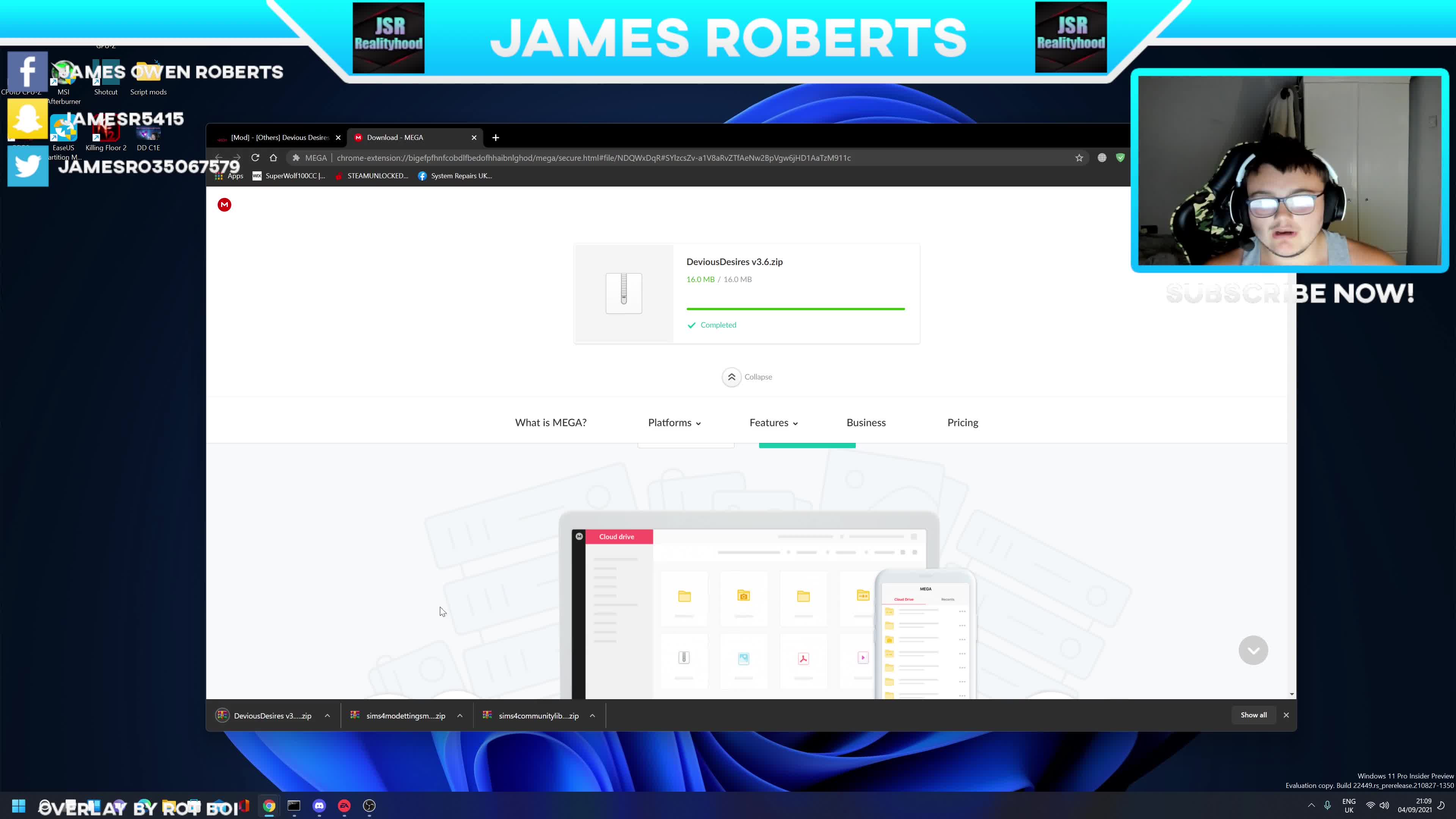Click the round scroll-down arrow button

tap(1253, 650)
